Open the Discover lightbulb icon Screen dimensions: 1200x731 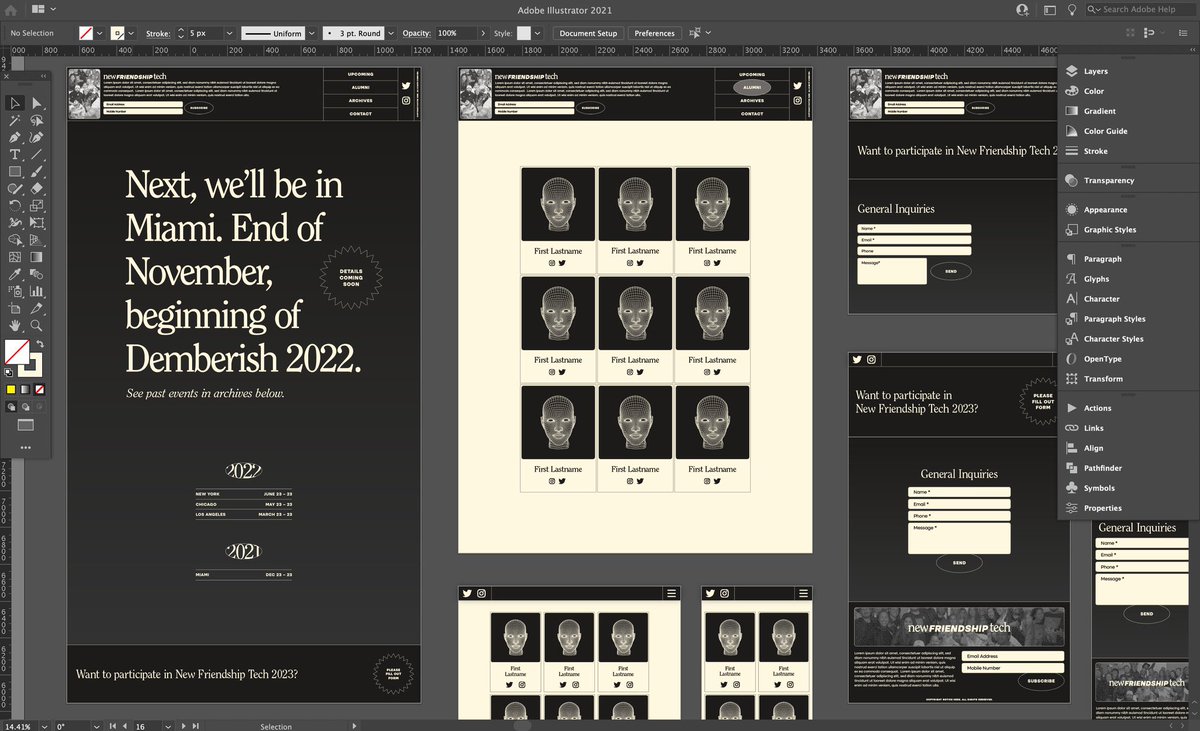1072,9
